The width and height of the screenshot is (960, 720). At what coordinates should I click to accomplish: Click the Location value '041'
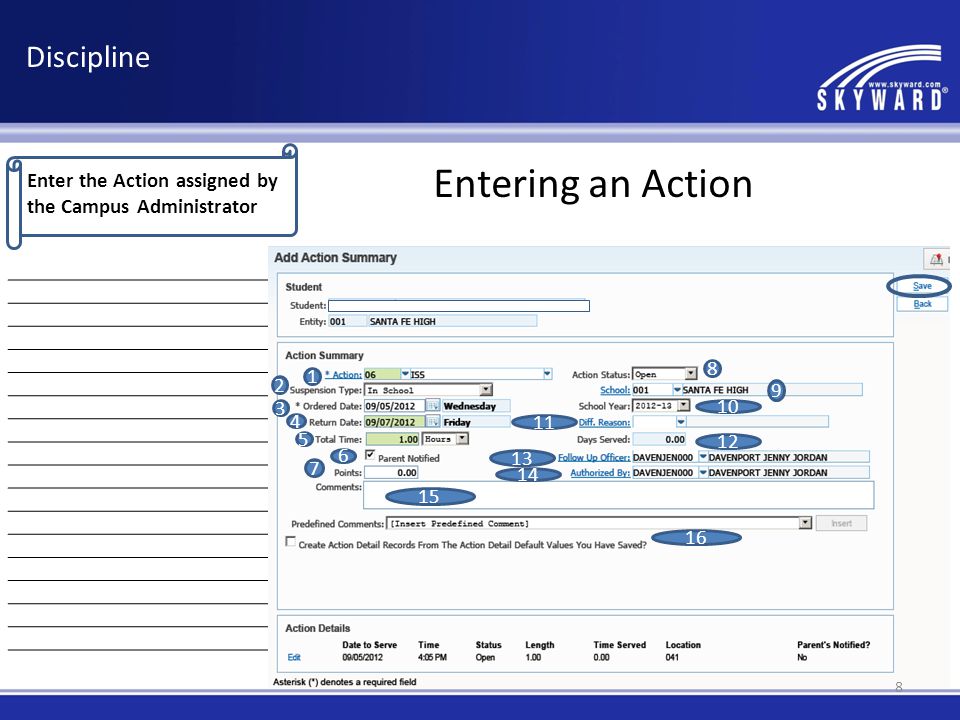(672, 658)
